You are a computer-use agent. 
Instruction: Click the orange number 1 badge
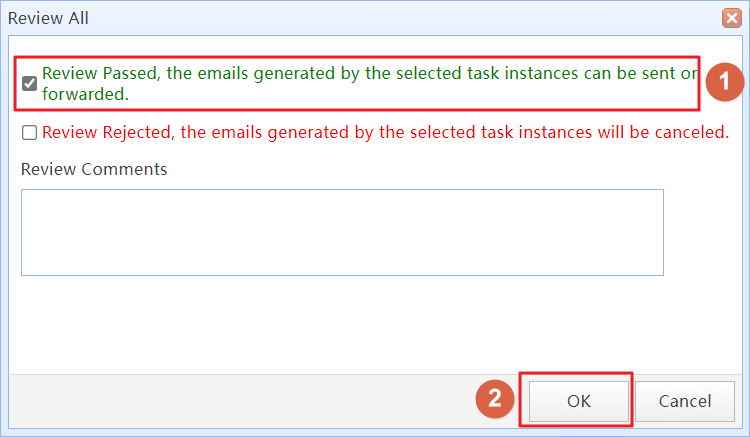click(725, 82)
